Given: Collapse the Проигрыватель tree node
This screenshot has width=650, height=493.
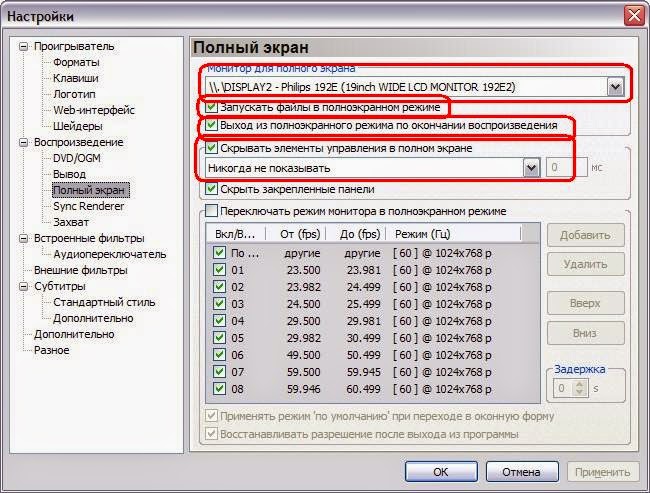Looking at the screenshot, I should coord(25,47).
